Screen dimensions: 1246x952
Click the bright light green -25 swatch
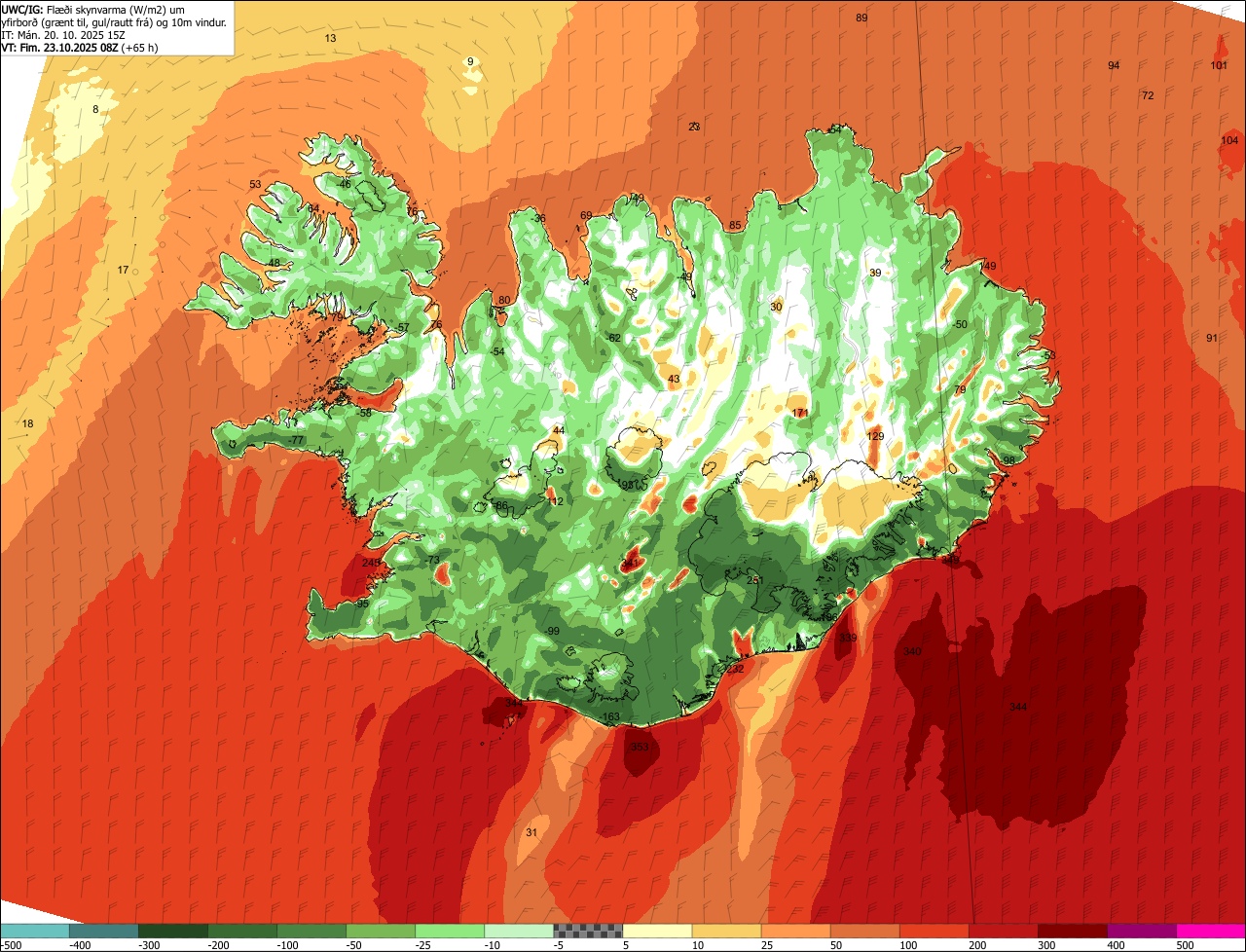coord(449,931)
